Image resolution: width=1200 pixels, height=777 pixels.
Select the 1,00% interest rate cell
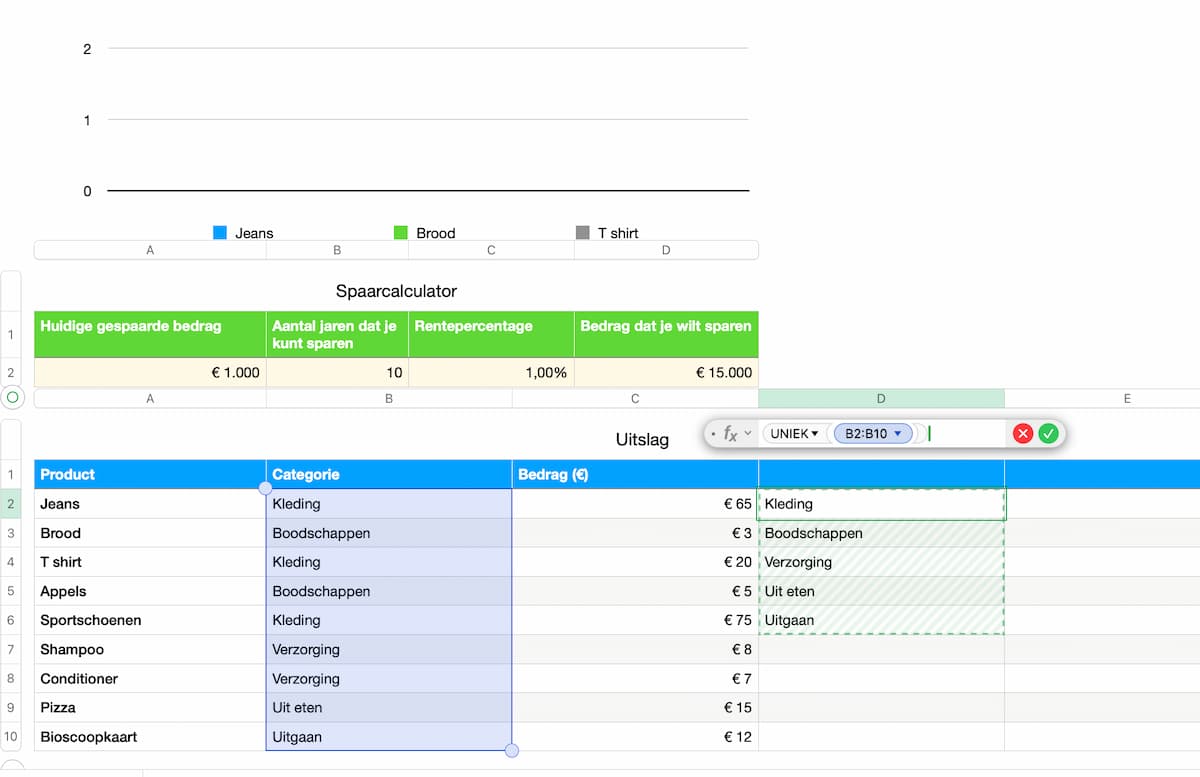click(x=491, y=373)
